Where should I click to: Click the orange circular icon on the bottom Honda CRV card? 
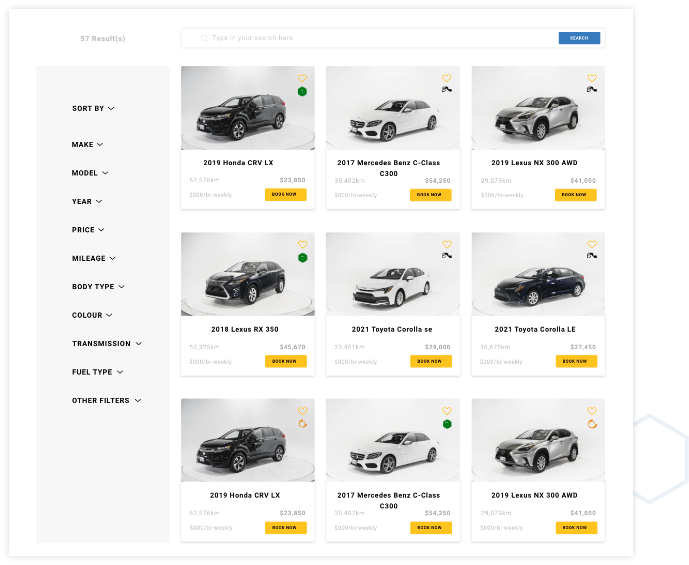coord(302,424)
